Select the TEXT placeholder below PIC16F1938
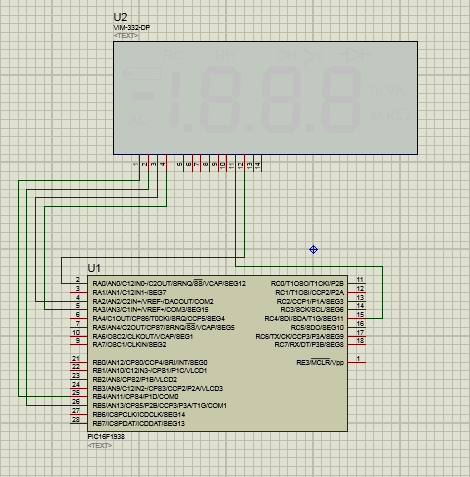Image resolution: width=470 pixels, height=477 pixels. [x=100, y=445]
